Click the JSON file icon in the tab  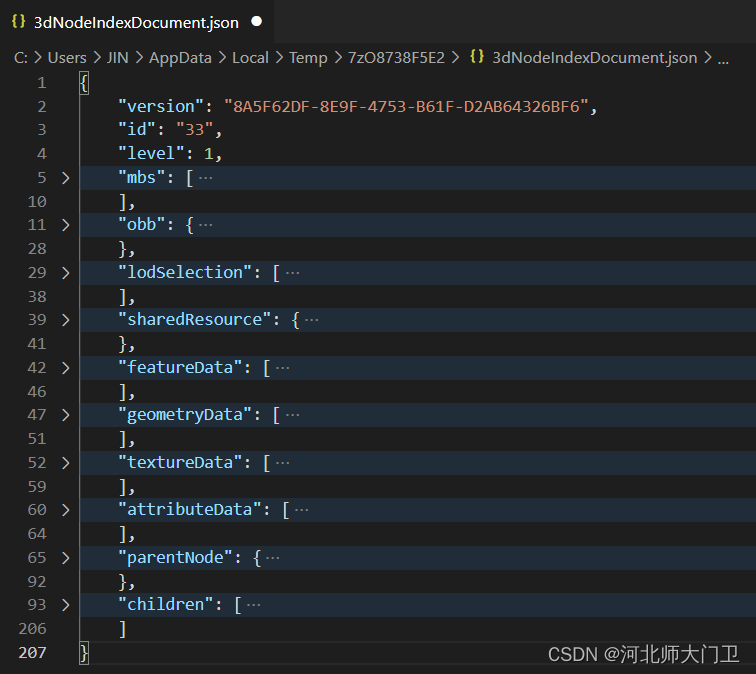(18, 21)
